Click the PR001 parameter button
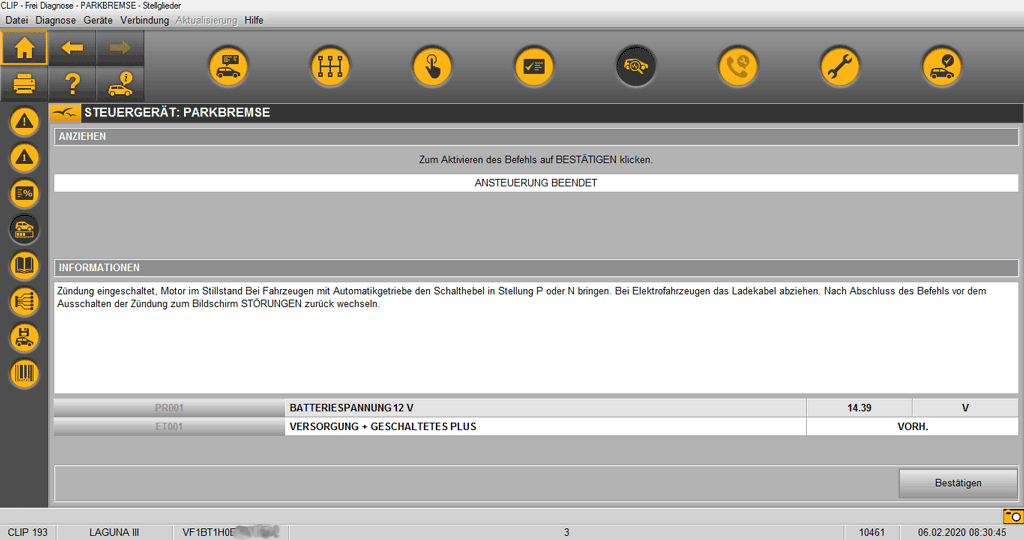This screenshot has width=1024, height=540. (169, 408)
